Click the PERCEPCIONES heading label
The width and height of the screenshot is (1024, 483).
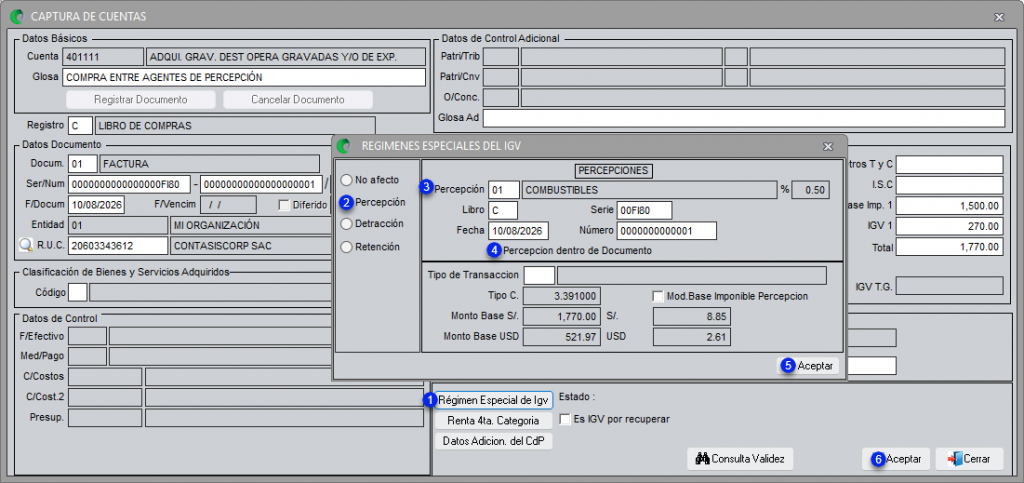point(614,170)
